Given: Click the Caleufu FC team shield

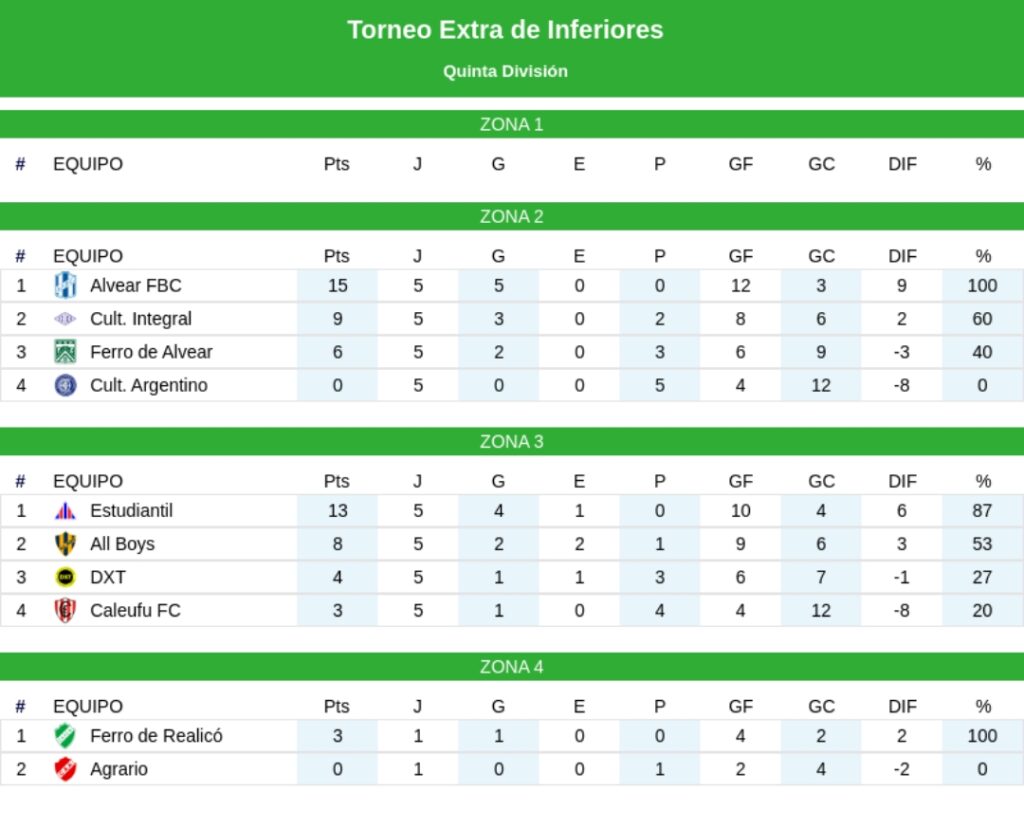Looking at the screenshot, I should 65,610.
